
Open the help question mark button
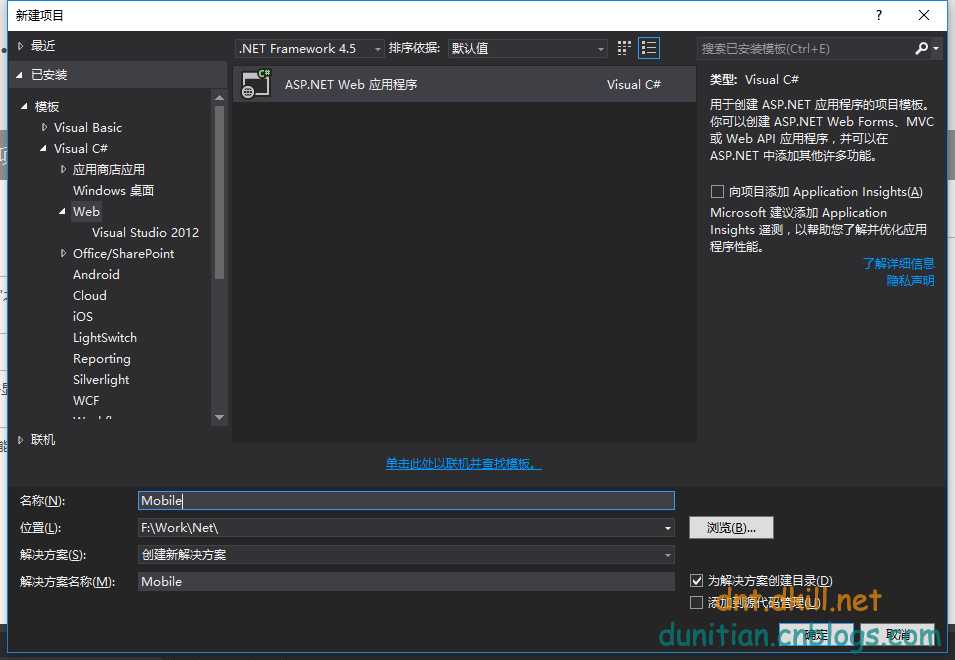878,15
